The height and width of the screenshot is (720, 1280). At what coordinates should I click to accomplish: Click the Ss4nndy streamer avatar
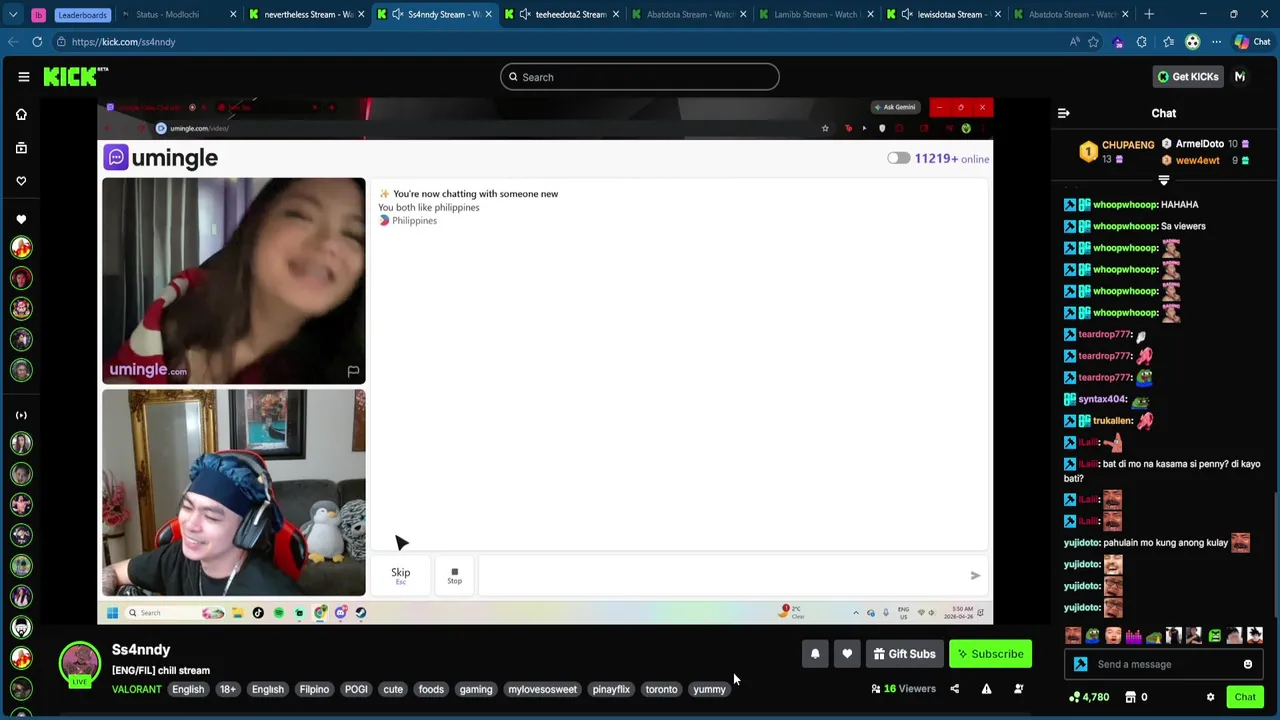[79, 664]
